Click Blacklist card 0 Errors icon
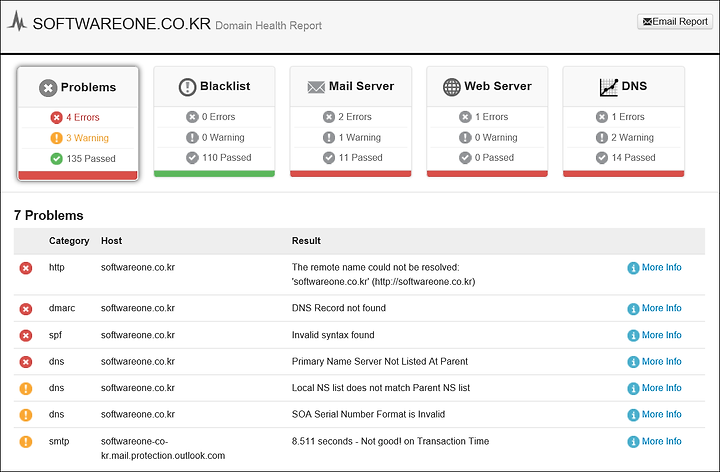This screenshot has width=720, height=472. (192, 117)
